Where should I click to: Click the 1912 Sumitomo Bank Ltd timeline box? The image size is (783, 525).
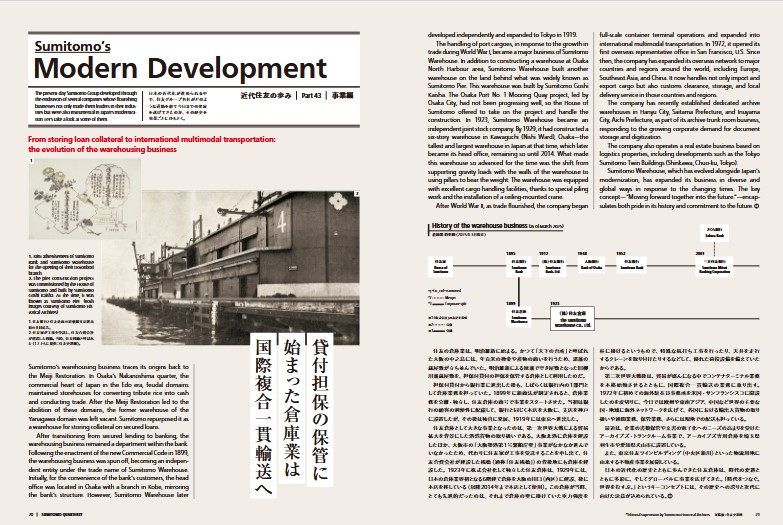553,266
